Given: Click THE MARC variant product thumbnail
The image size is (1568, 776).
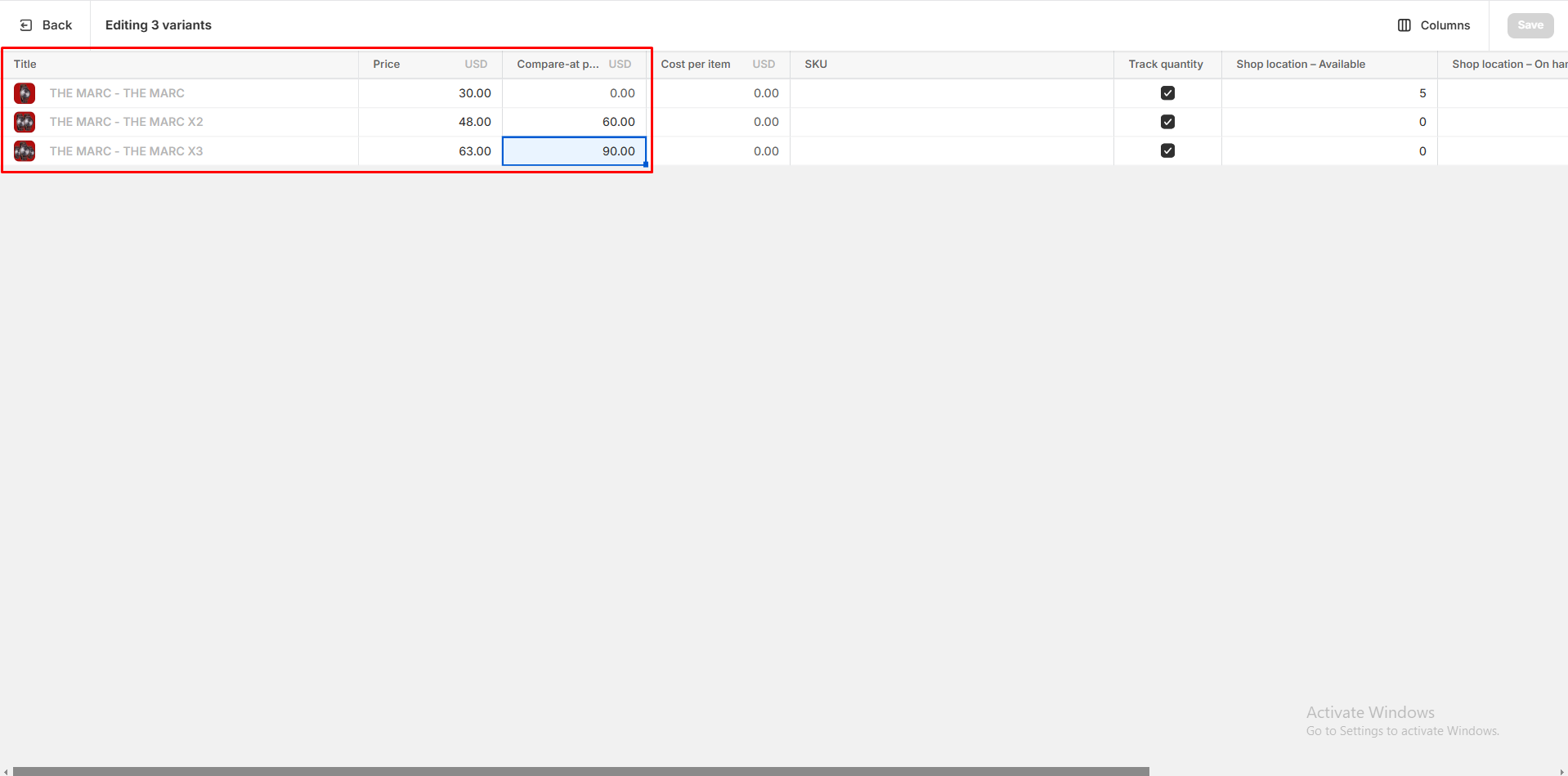Looking at the screenshot, I should pos(25,93).
